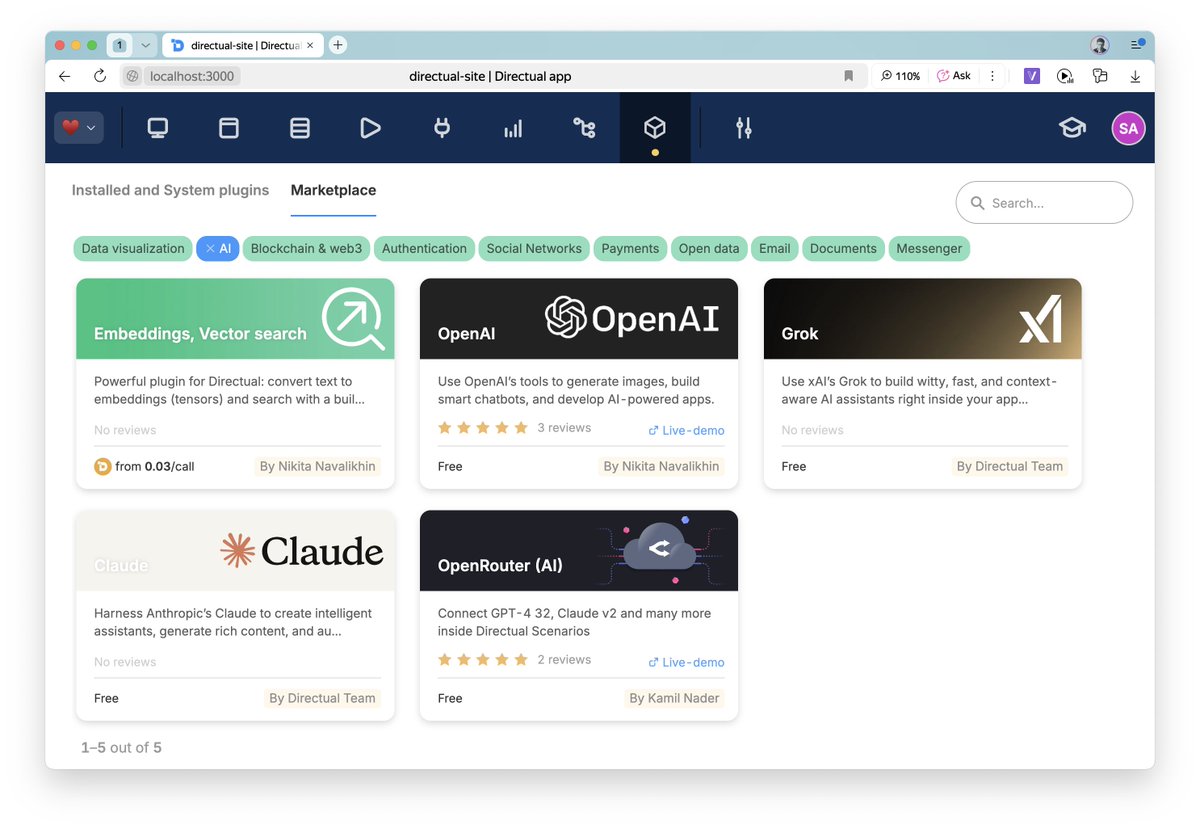Open the monitor/web-pages section icon

point(158,128)
